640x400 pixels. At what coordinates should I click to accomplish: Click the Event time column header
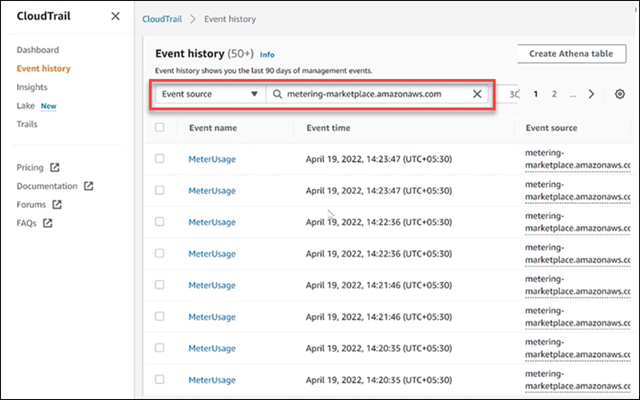click(328, 128)
